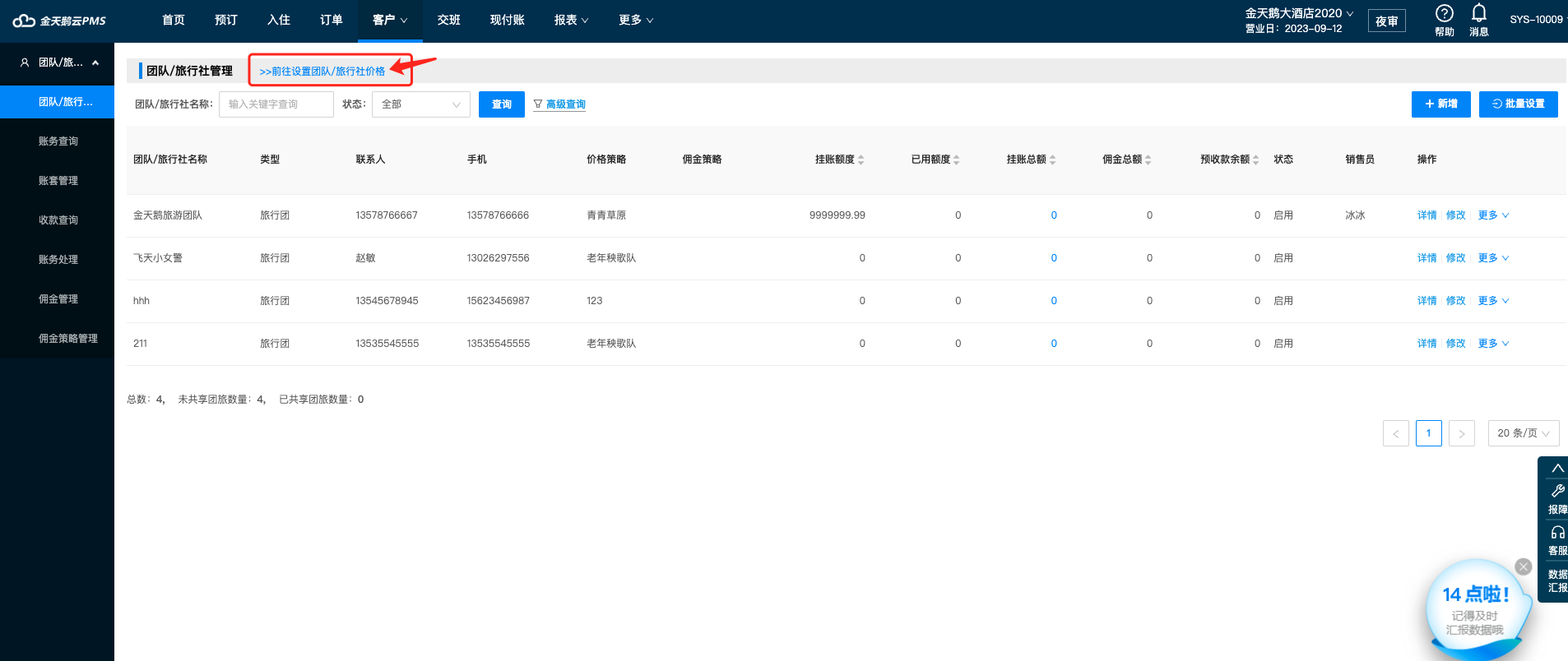Sort by 挂账总额 column
The height and width of the screenshot is (661, 1568).
point(1052,159)
